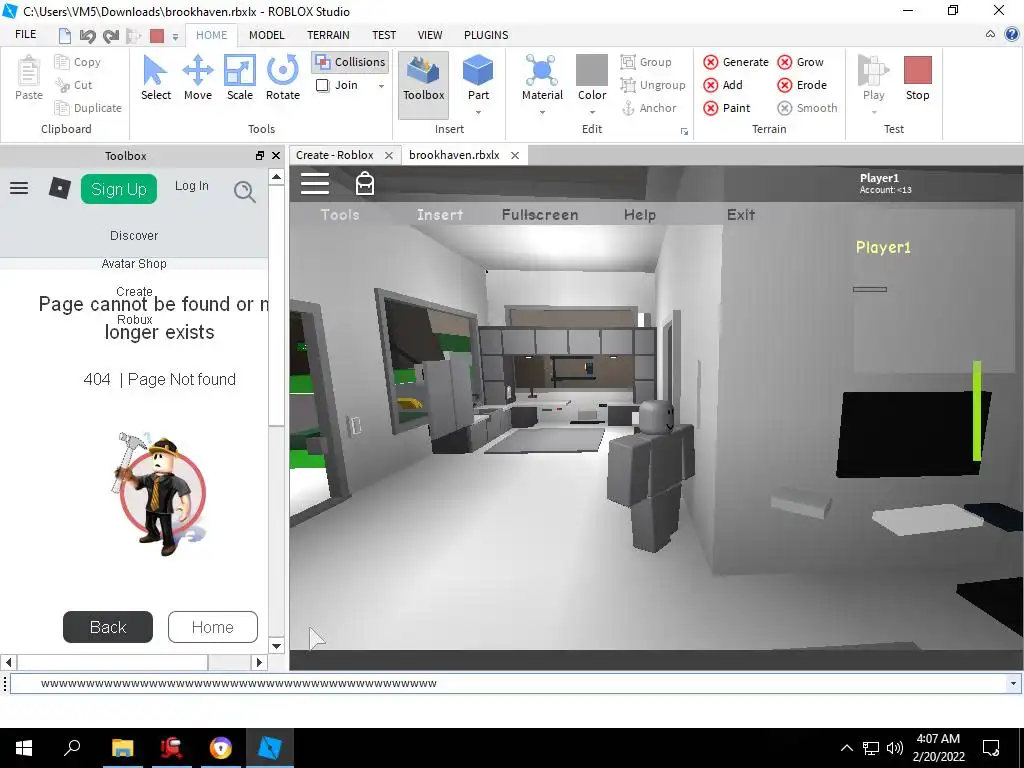Expand the Color dropdown arrow

coord(592,112)
